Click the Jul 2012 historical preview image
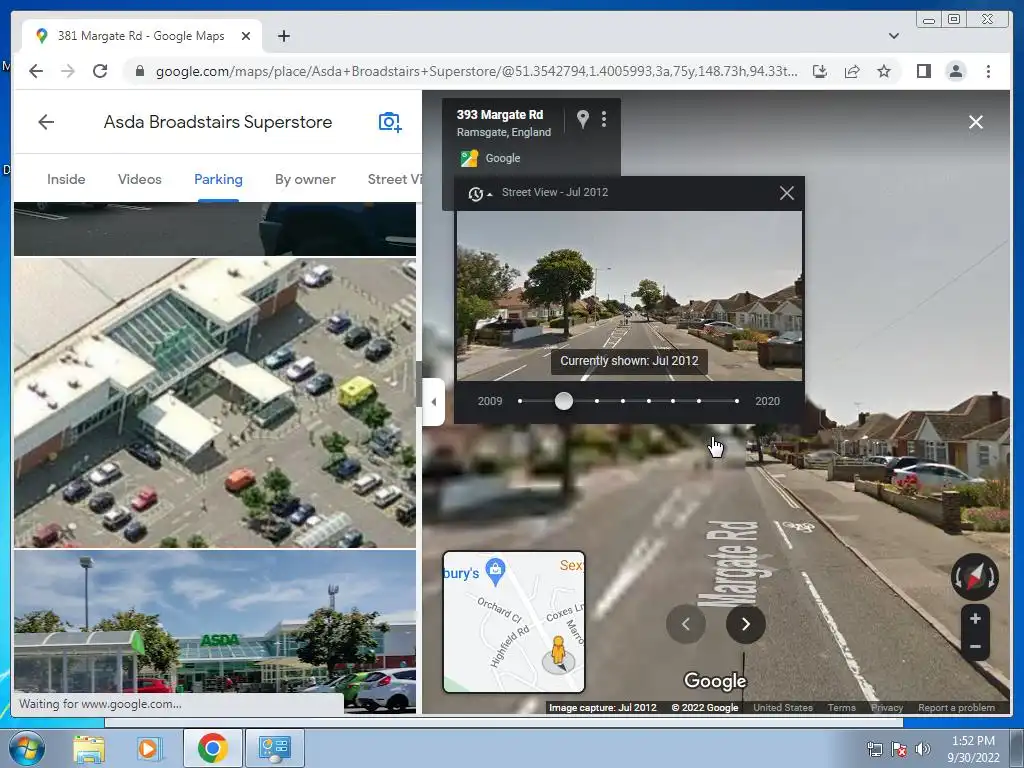This screenshot has width=1024, height=768. coord(629,296)
